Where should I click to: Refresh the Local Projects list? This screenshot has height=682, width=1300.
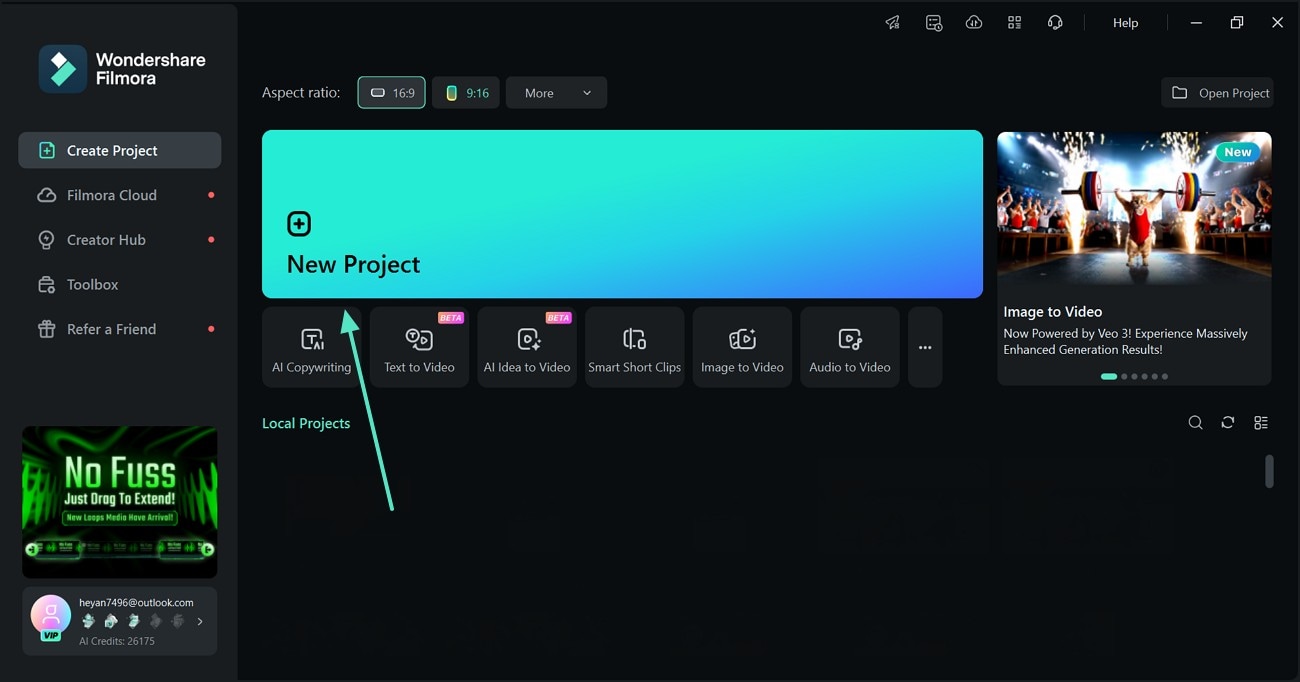pyautogui.click(x=1228, y=422)
